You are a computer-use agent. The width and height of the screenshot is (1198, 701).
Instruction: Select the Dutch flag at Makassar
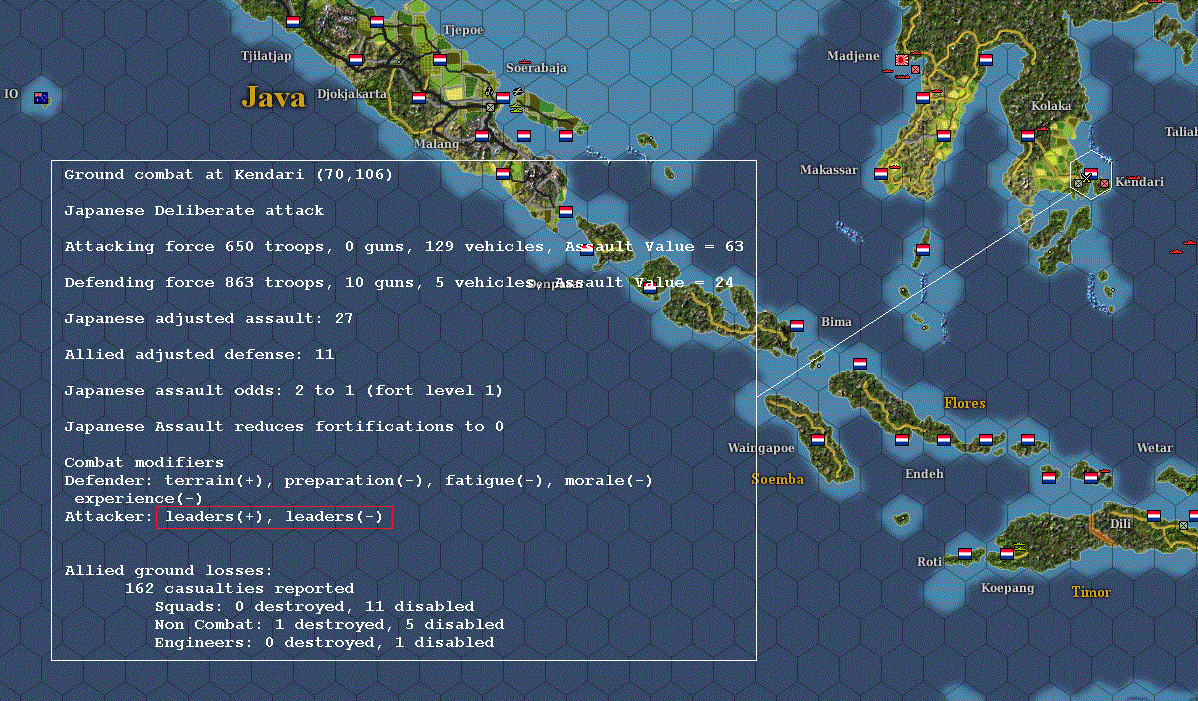881,174
